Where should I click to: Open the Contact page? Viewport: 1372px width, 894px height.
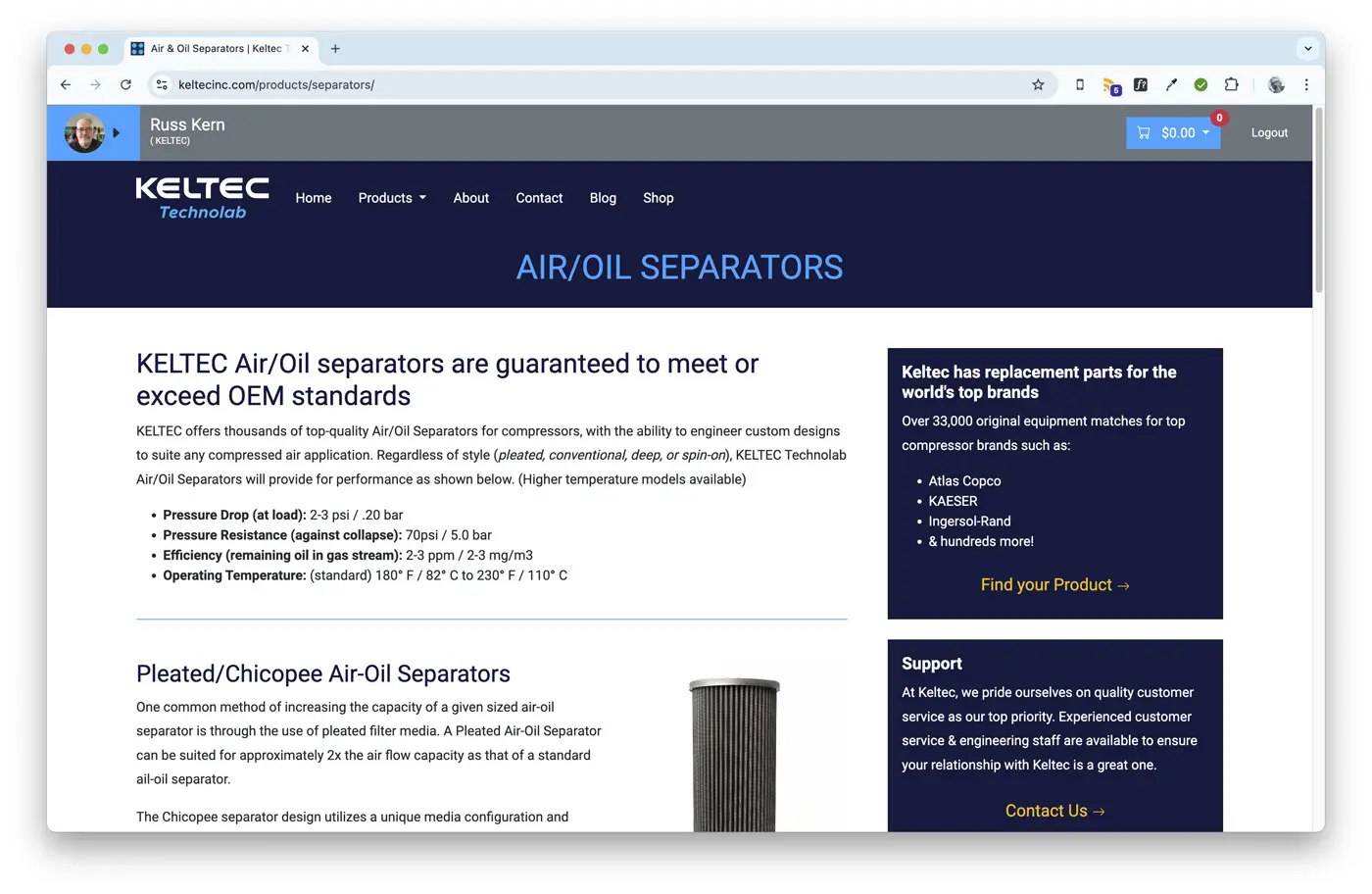[539, 198]
